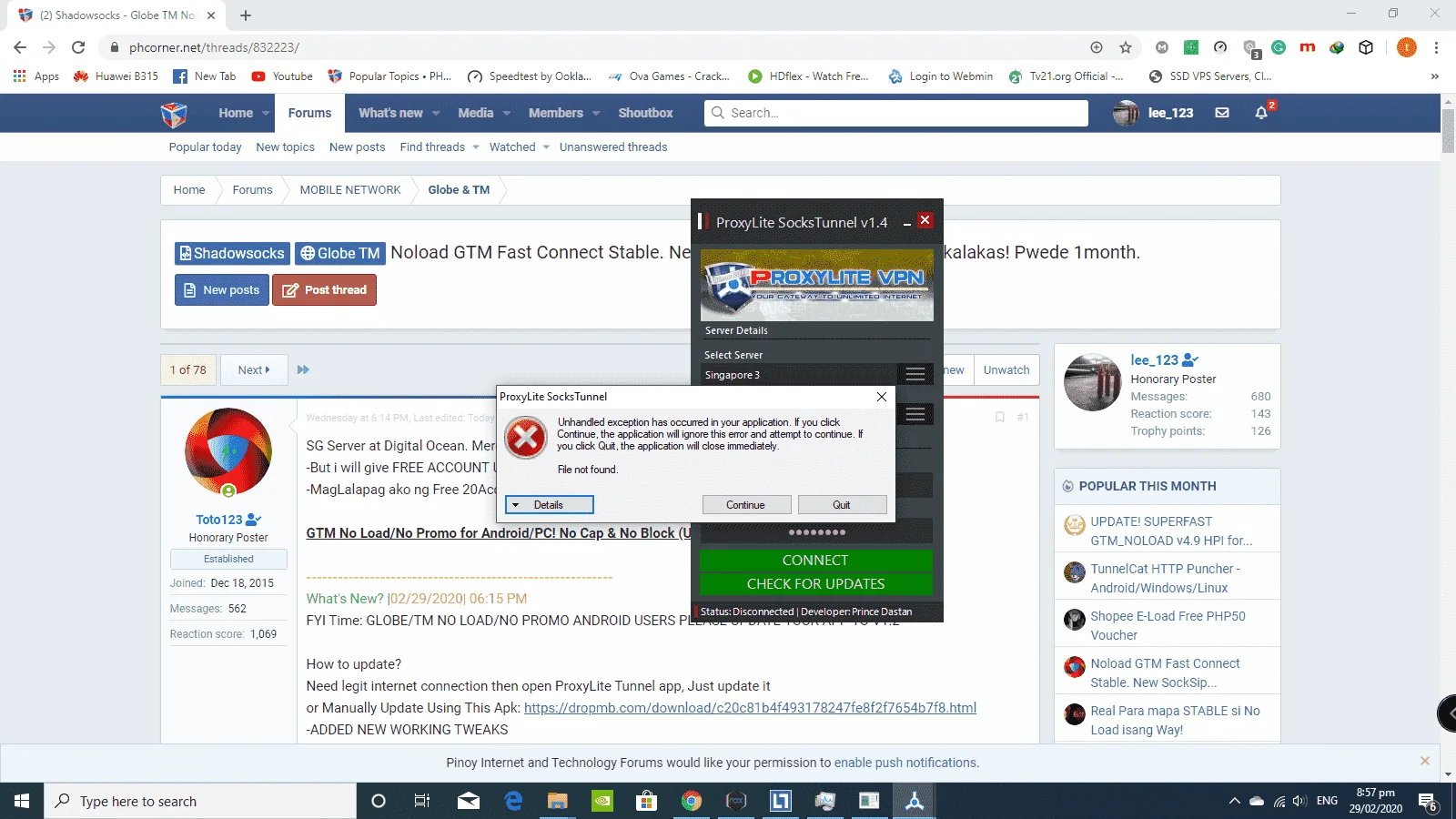The image size is (1456, 819).
Task: Expand the What's new dropdown arrow
Action: [x=436, y=114]
